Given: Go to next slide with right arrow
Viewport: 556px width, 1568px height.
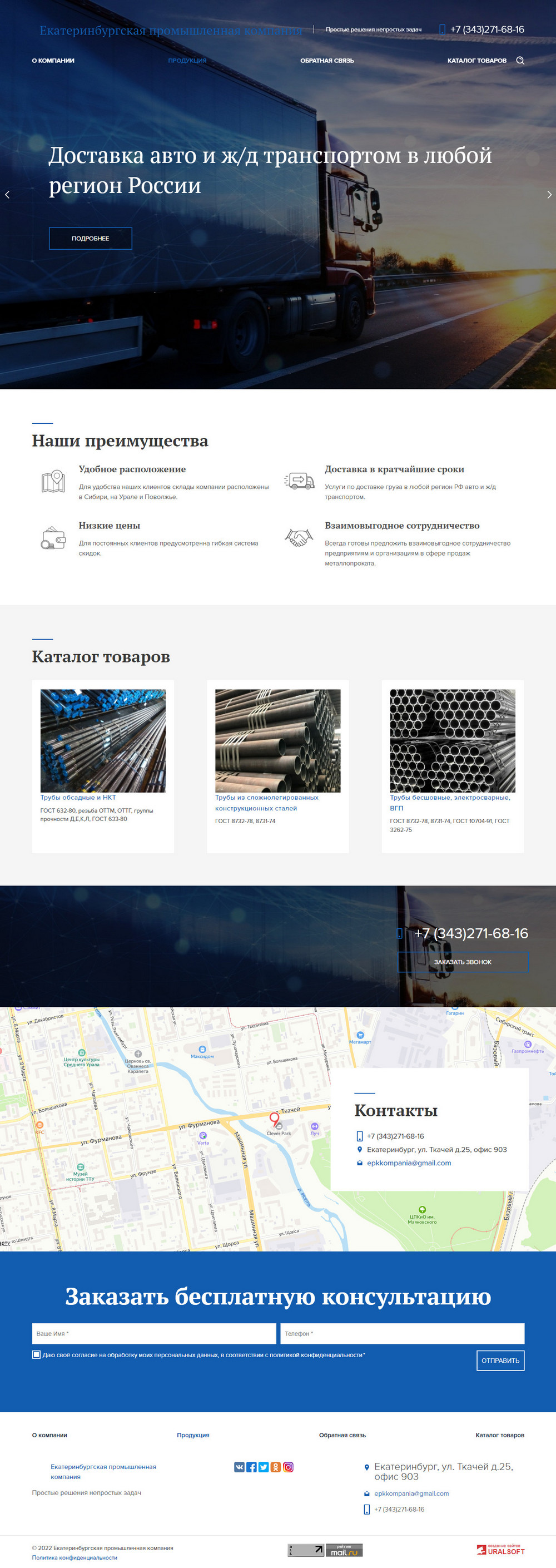Looking at the screenshot, I should pyautogui.click(x=549, y=195).
